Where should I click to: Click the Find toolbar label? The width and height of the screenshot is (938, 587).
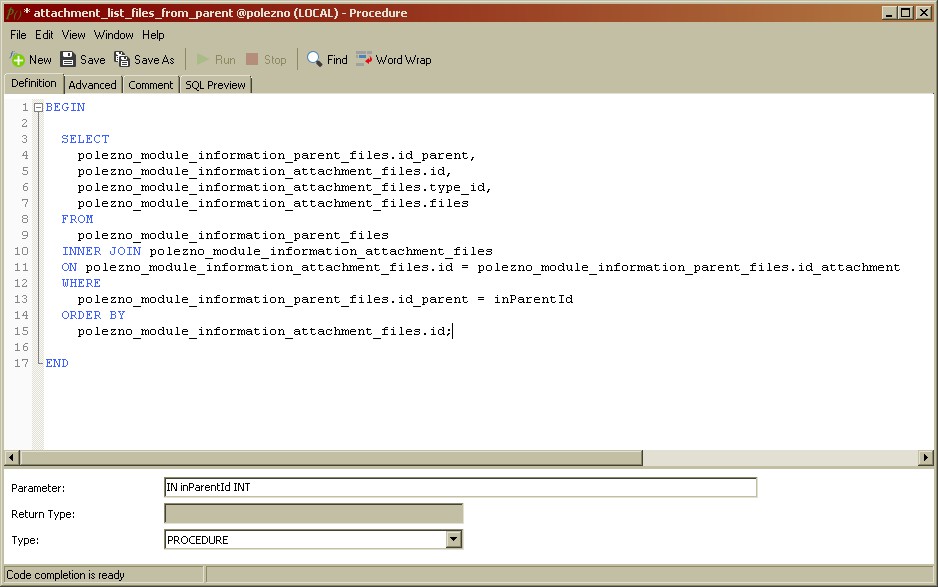tap(337, 60)
